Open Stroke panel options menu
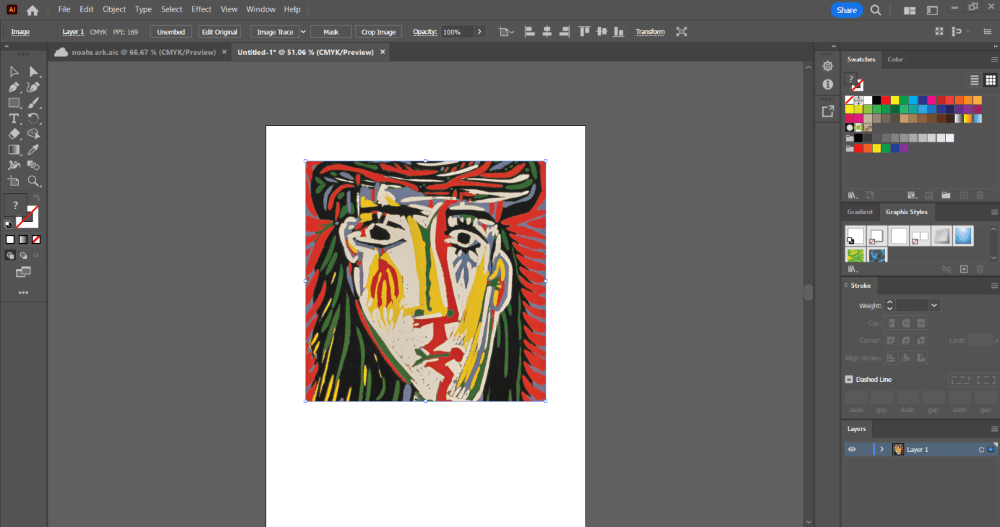Viewport: 1000px width, 527px height. [994, 286]
